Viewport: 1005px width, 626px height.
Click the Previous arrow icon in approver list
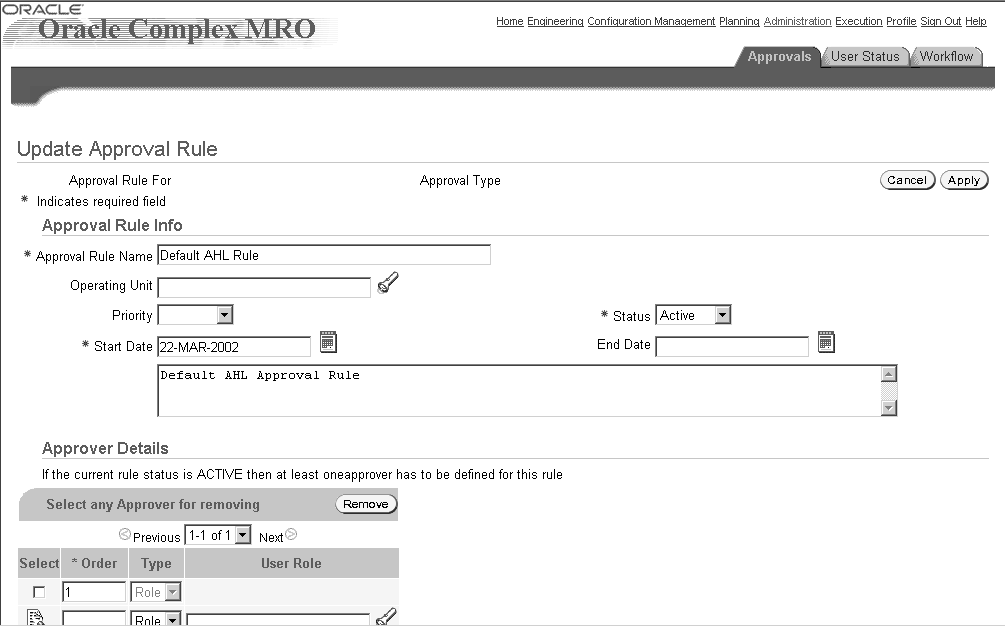pyautogui.click(x=125, y=534)
